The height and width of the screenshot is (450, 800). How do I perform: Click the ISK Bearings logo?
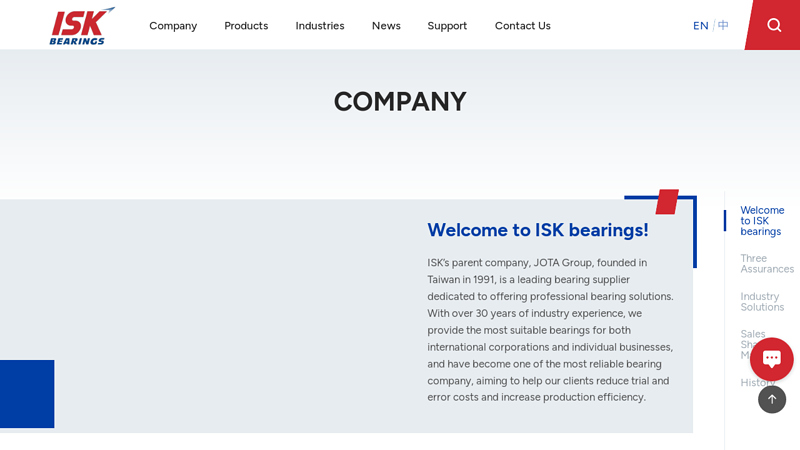pyautogui.click(x=82, y=26)
